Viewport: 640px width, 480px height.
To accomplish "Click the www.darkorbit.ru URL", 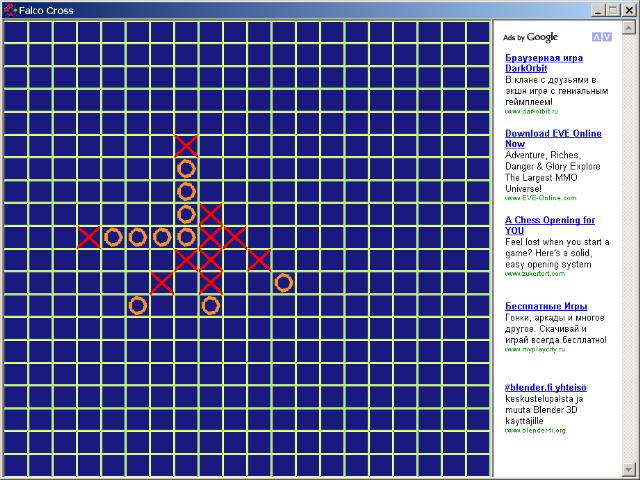I will click(531, 111).
